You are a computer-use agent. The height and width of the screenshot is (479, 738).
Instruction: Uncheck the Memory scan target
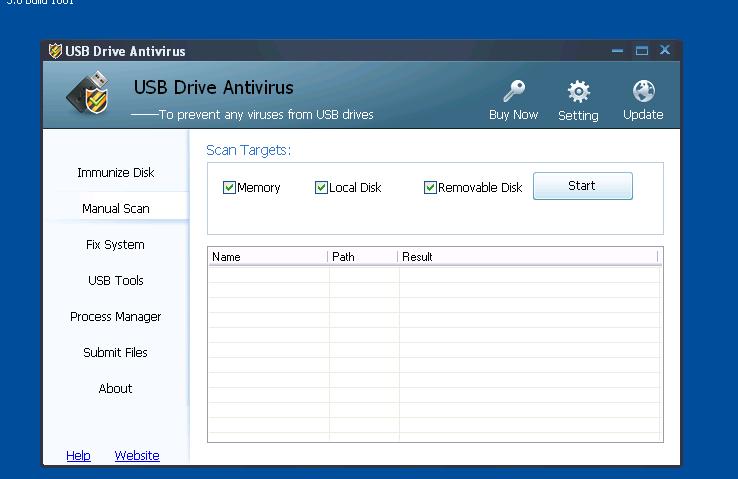[229, 188]
